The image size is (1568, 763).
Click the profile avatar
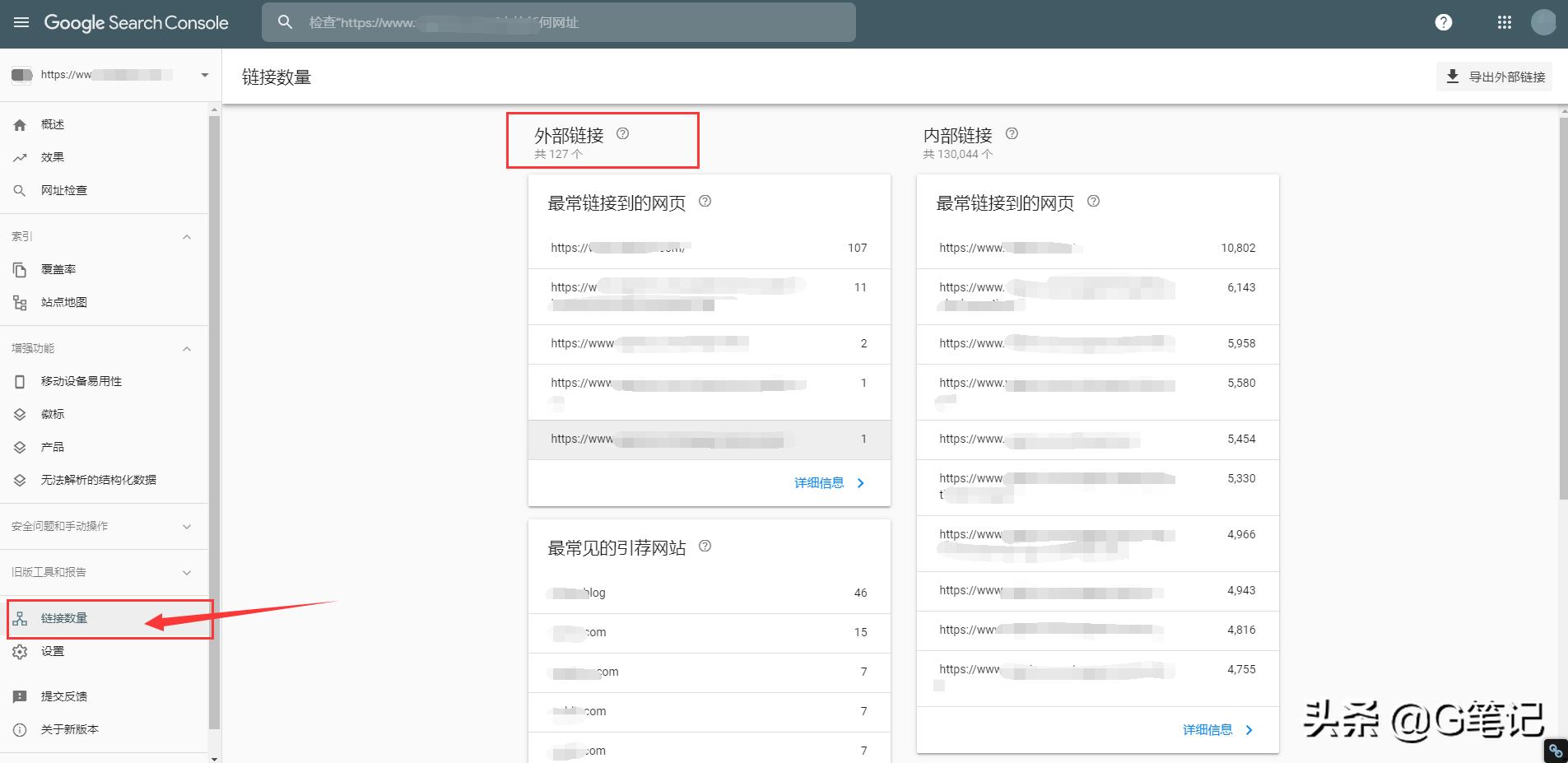coord(1543,22)
